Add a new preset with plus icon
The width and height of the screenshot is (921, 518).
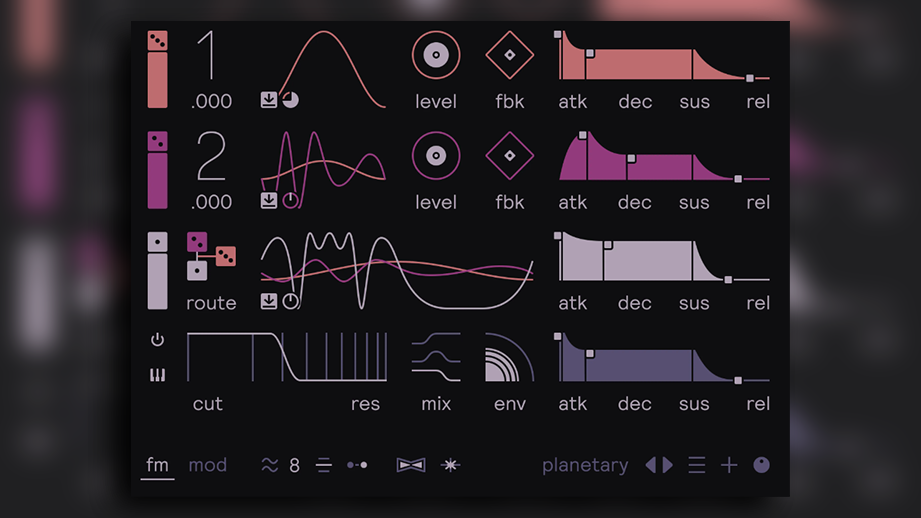tap(729, 465)
